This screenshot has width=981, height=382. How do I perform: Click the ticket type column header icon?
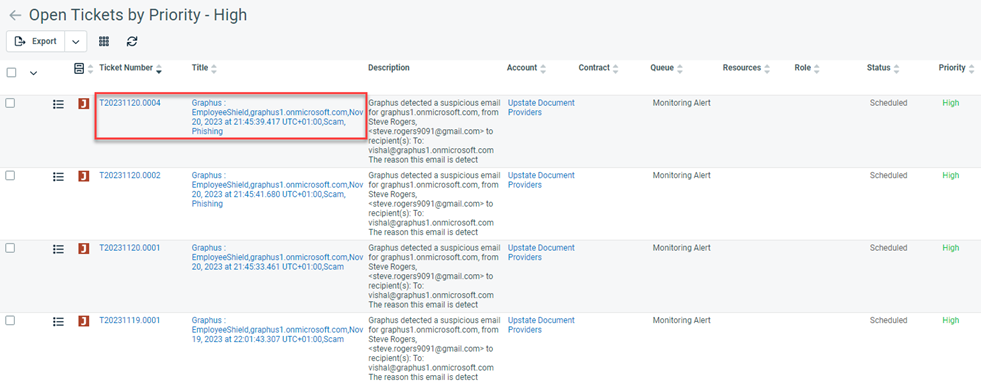point(79,68)
